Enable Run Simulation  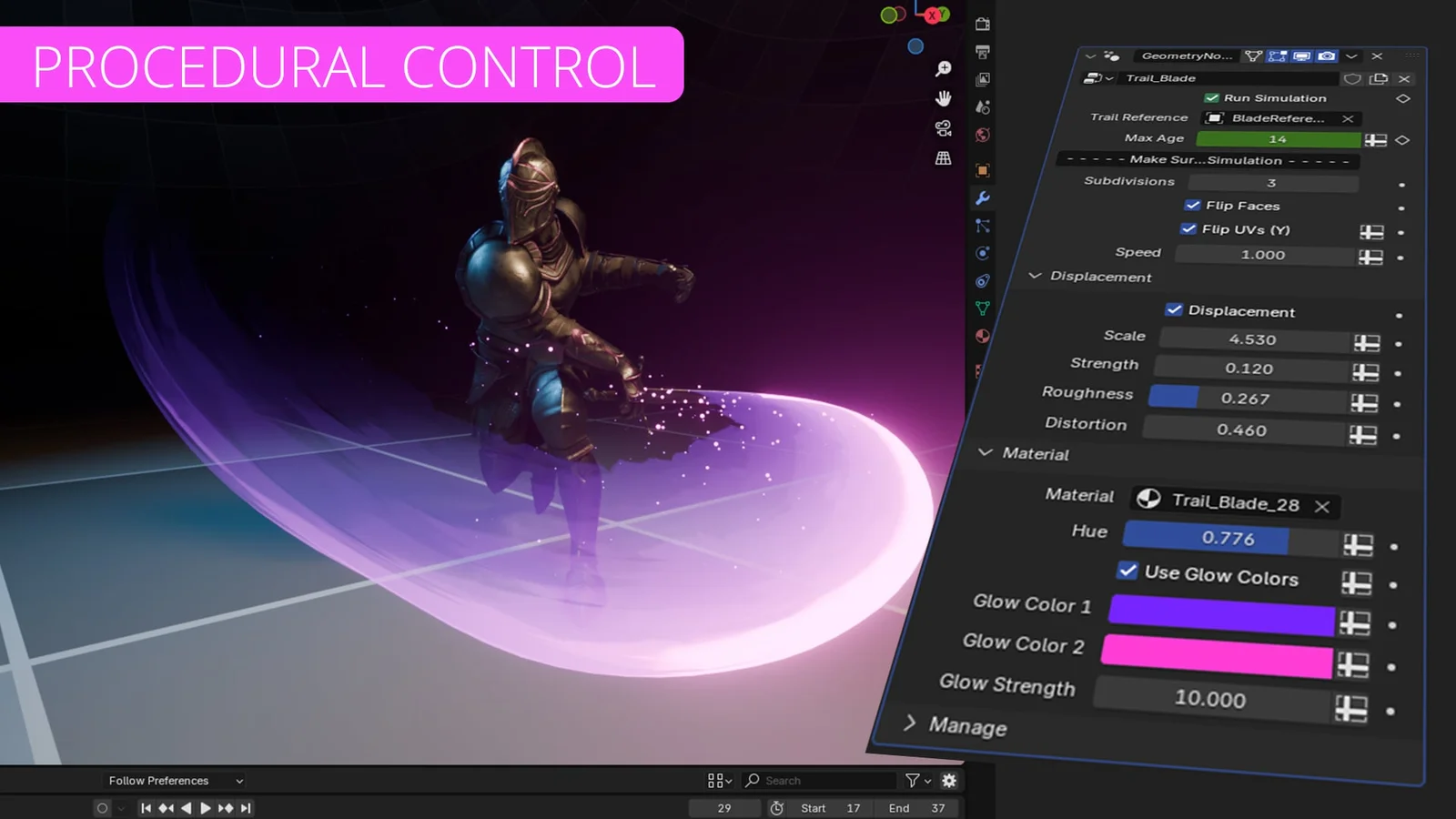click(x=1210, y=97)
